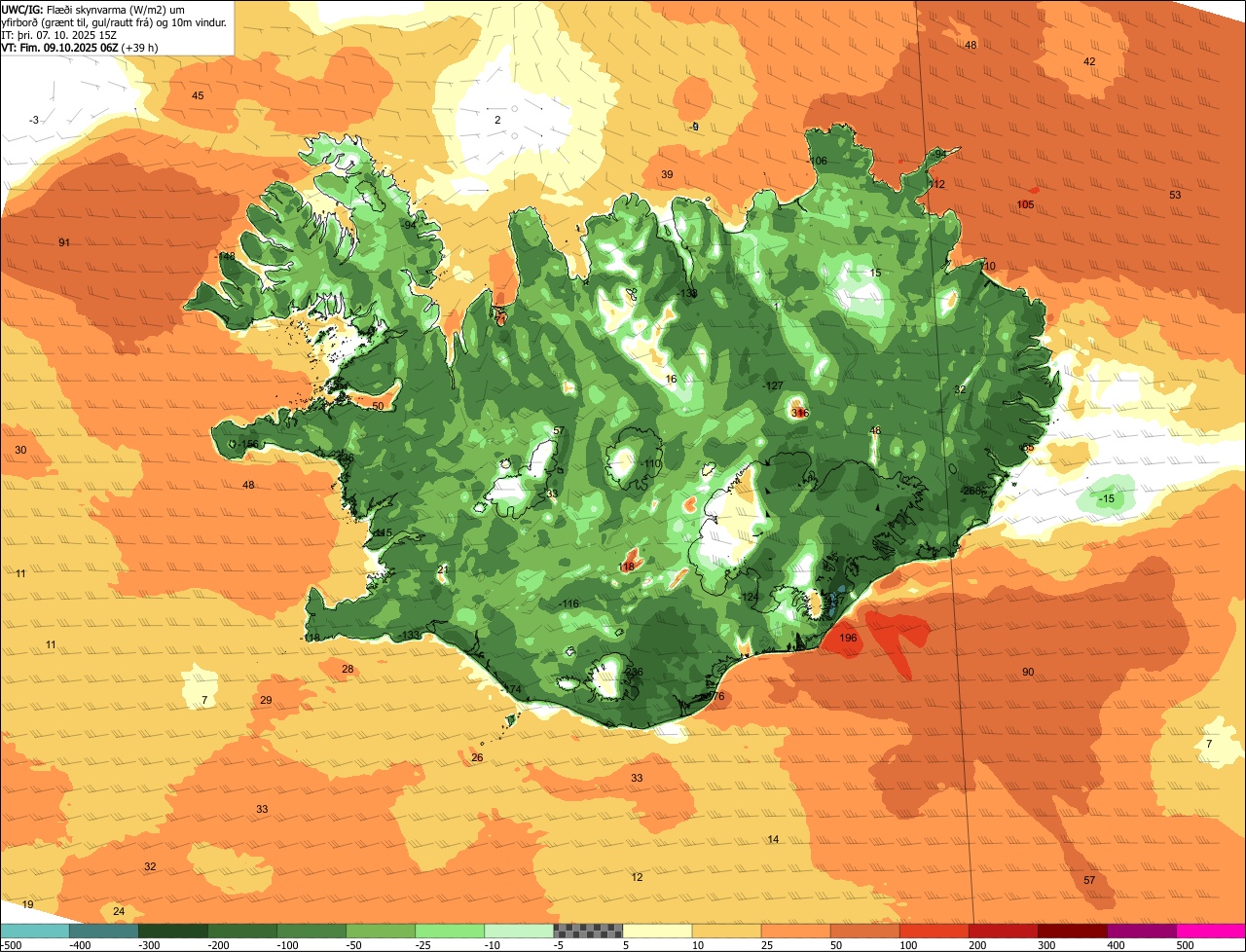Click the value 19 near the bottom-left corner

coord(27,904)
